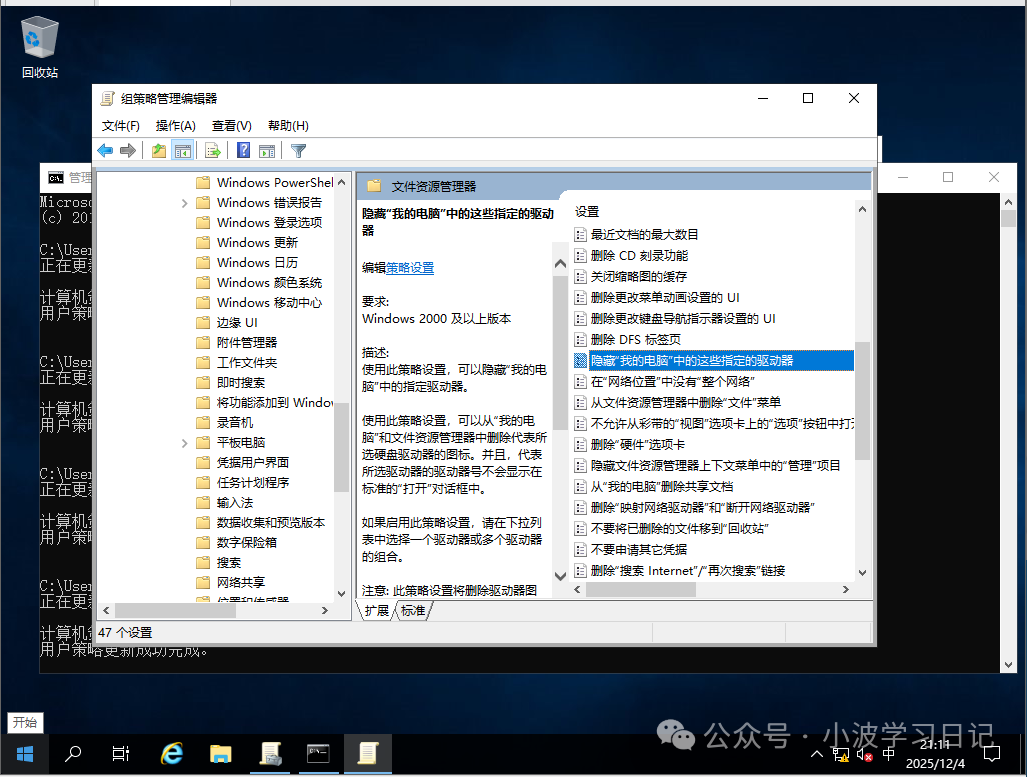Select 工作文件夹 tree item
1027x777 pixels.
point(247,363)
